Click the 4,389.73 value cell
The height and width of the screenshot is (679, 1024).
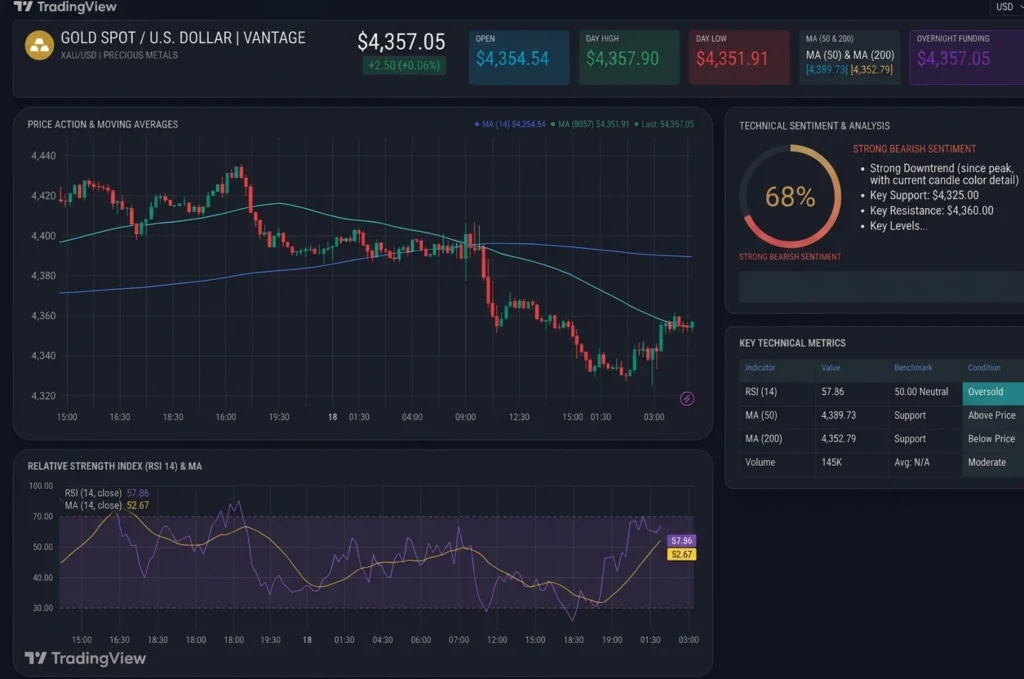click(839, 415)
